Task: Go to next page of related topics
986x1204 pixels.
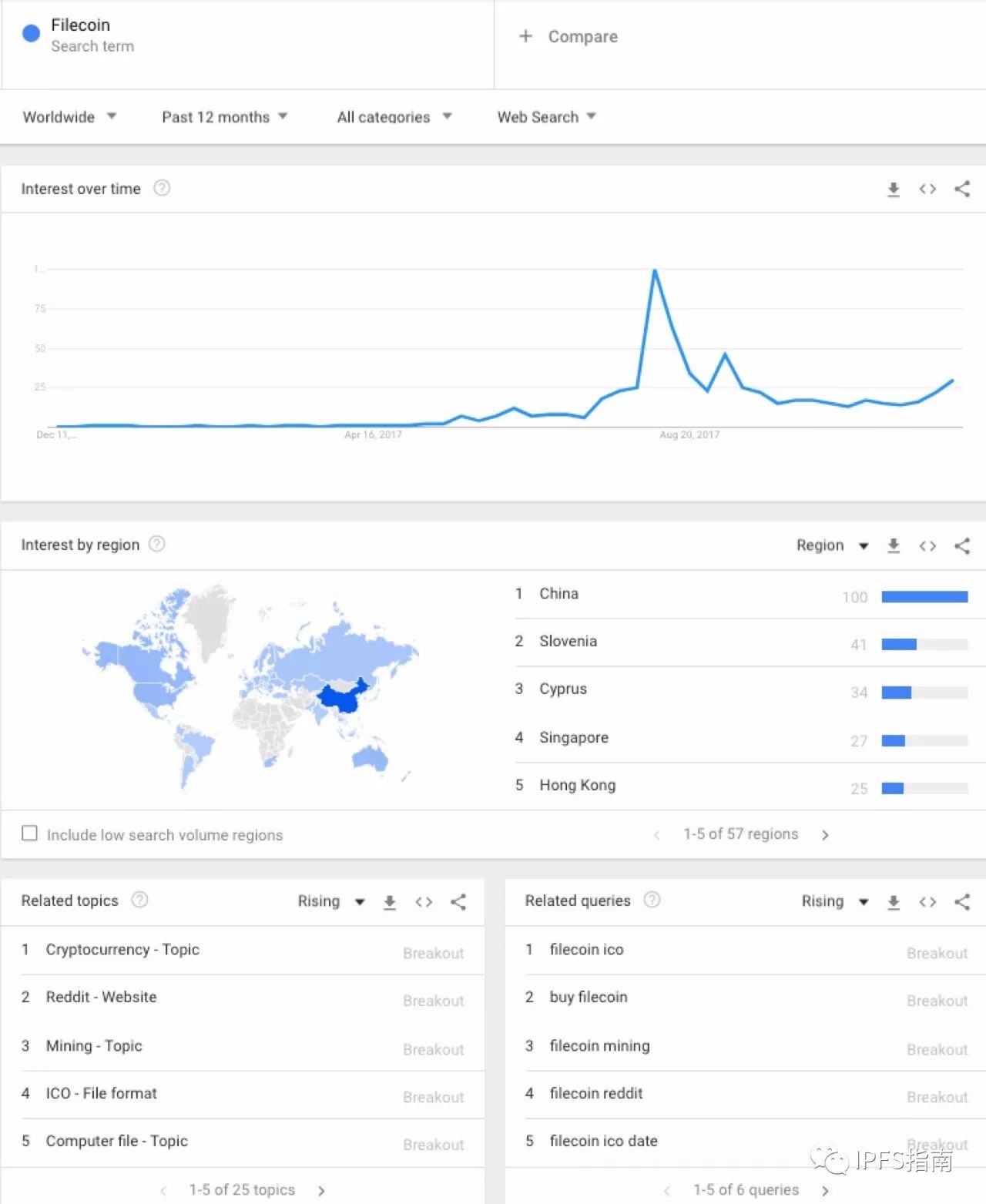Action: click(x=321, y=1191)
